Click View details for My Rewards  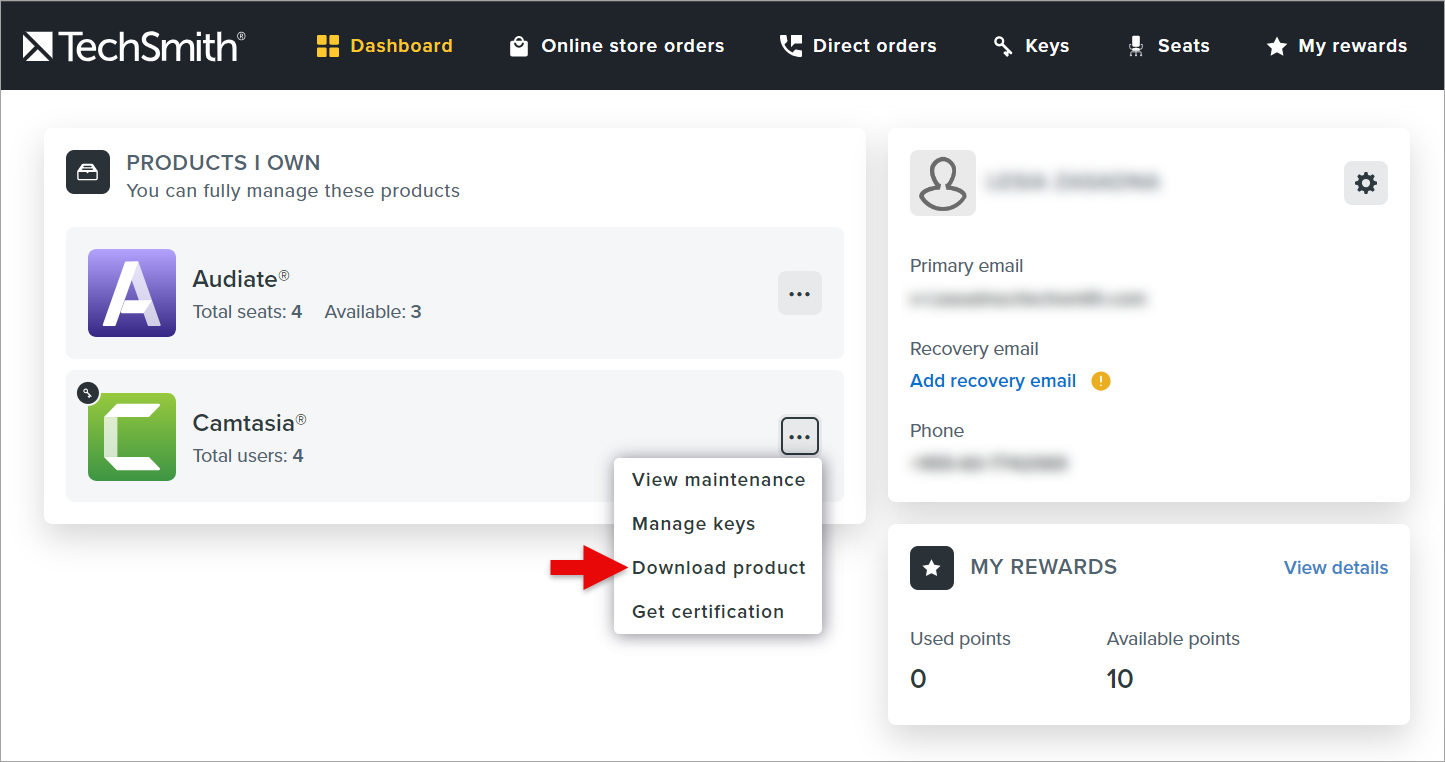coord(1335,567)
